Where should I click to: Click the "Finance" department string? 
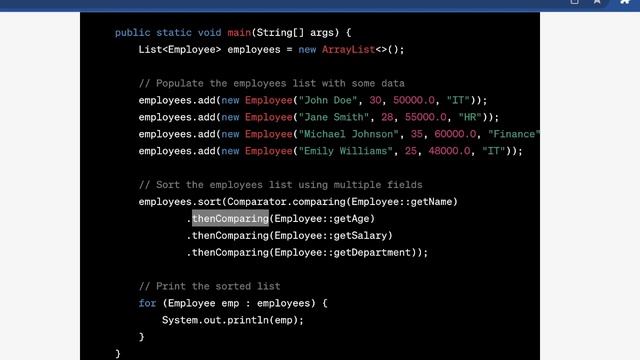tap(514, 134)
